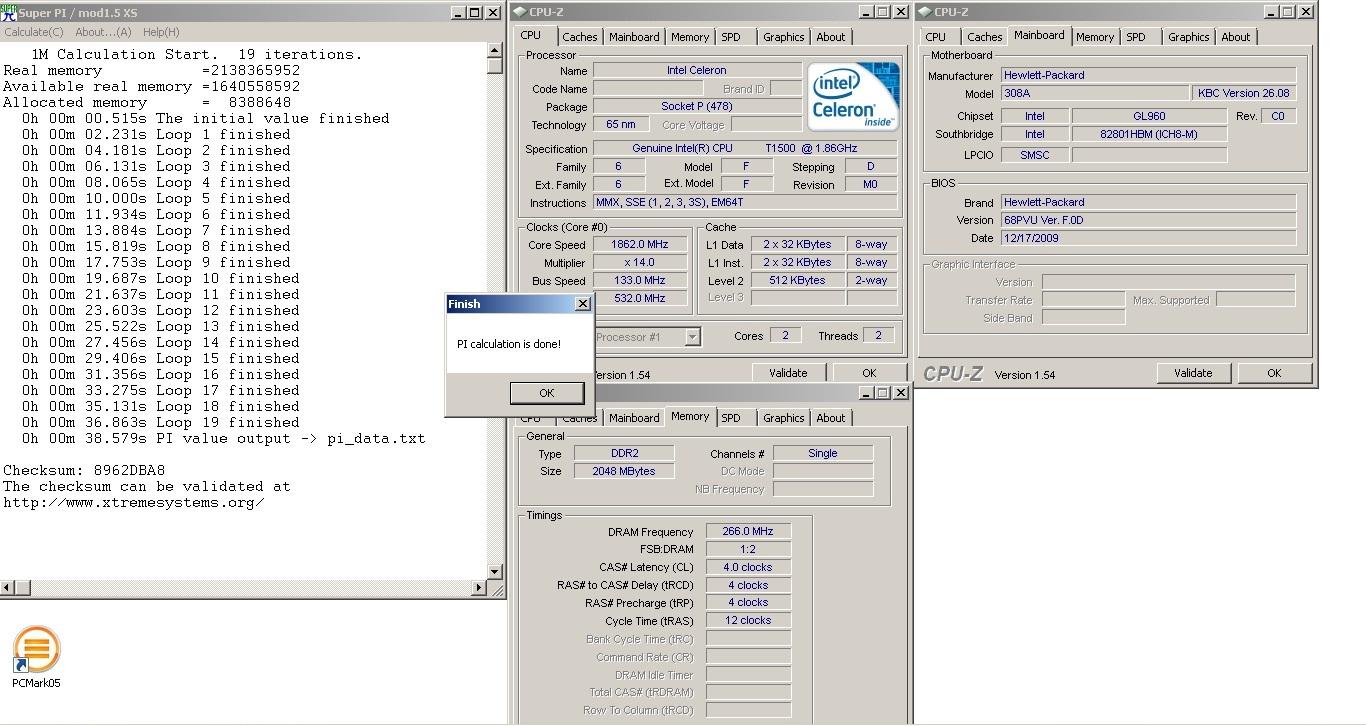
Task: Switch to Caches tab in first CPU-Z window
Action: (579, 37)
